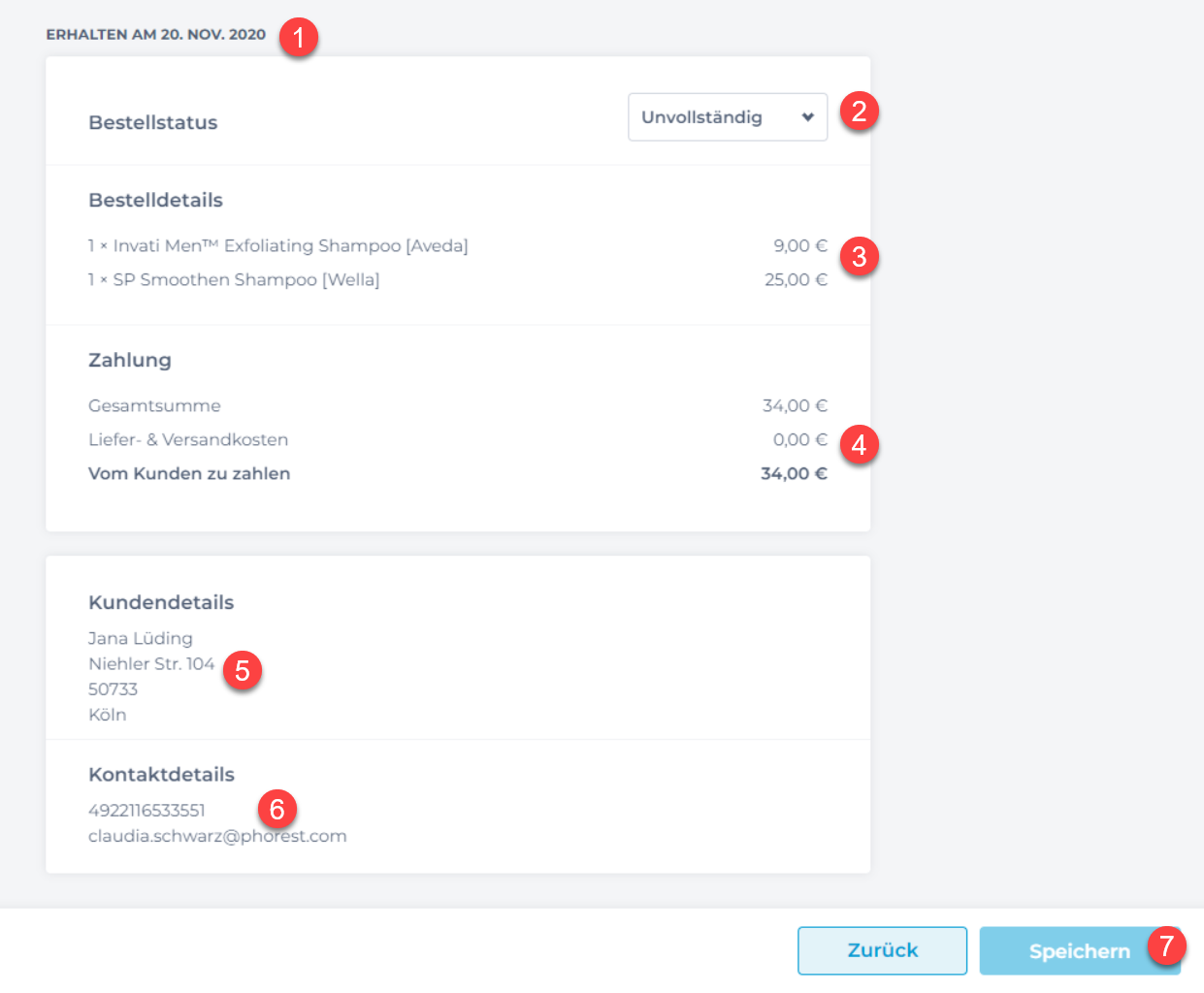Screen dimensions: 1204x993
Task: Go back with the Zurück button
Action: coord(882,950)
